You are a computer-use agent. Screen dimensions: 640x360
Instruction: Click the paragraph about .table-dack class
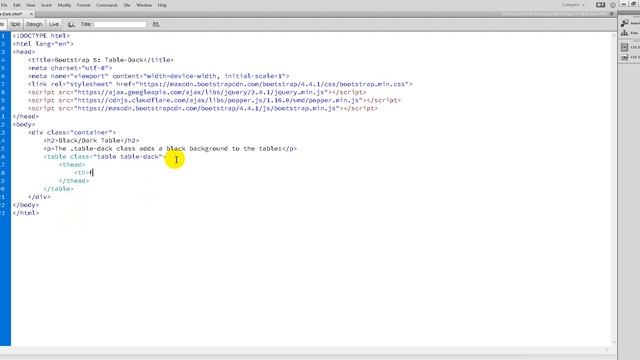(x=170, y=149)
